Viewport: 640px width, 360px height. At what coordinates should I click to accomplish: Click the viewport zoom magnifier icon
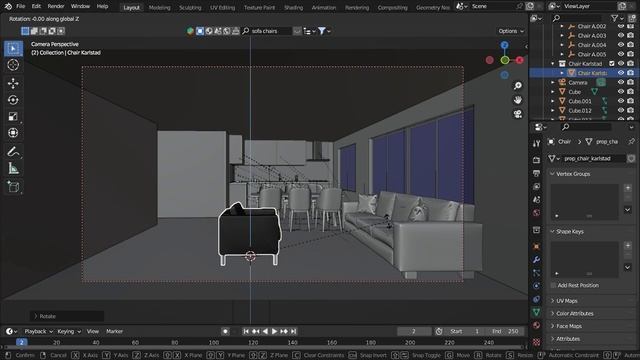[518, 86]
